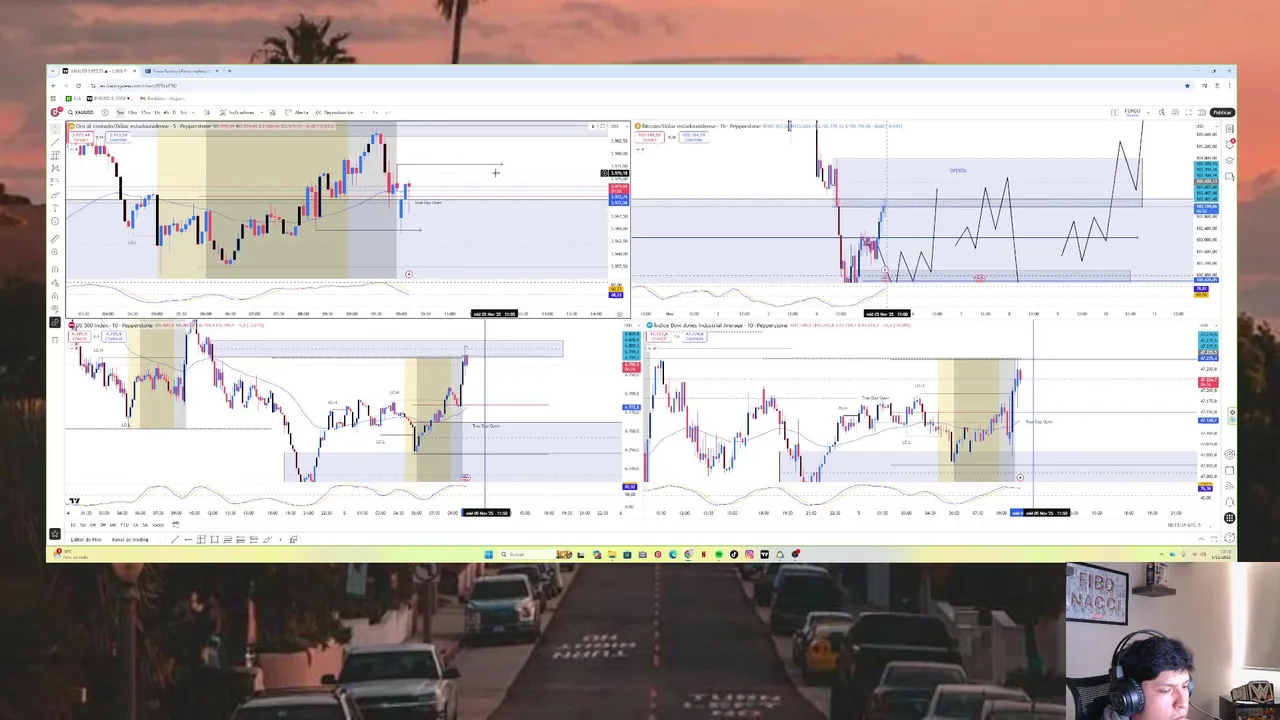Open the quick search icon in top toolbar
Image resolution: width=1280 pixels, height=720 pixels.
pyautogui.click(x=1162, y=112)
